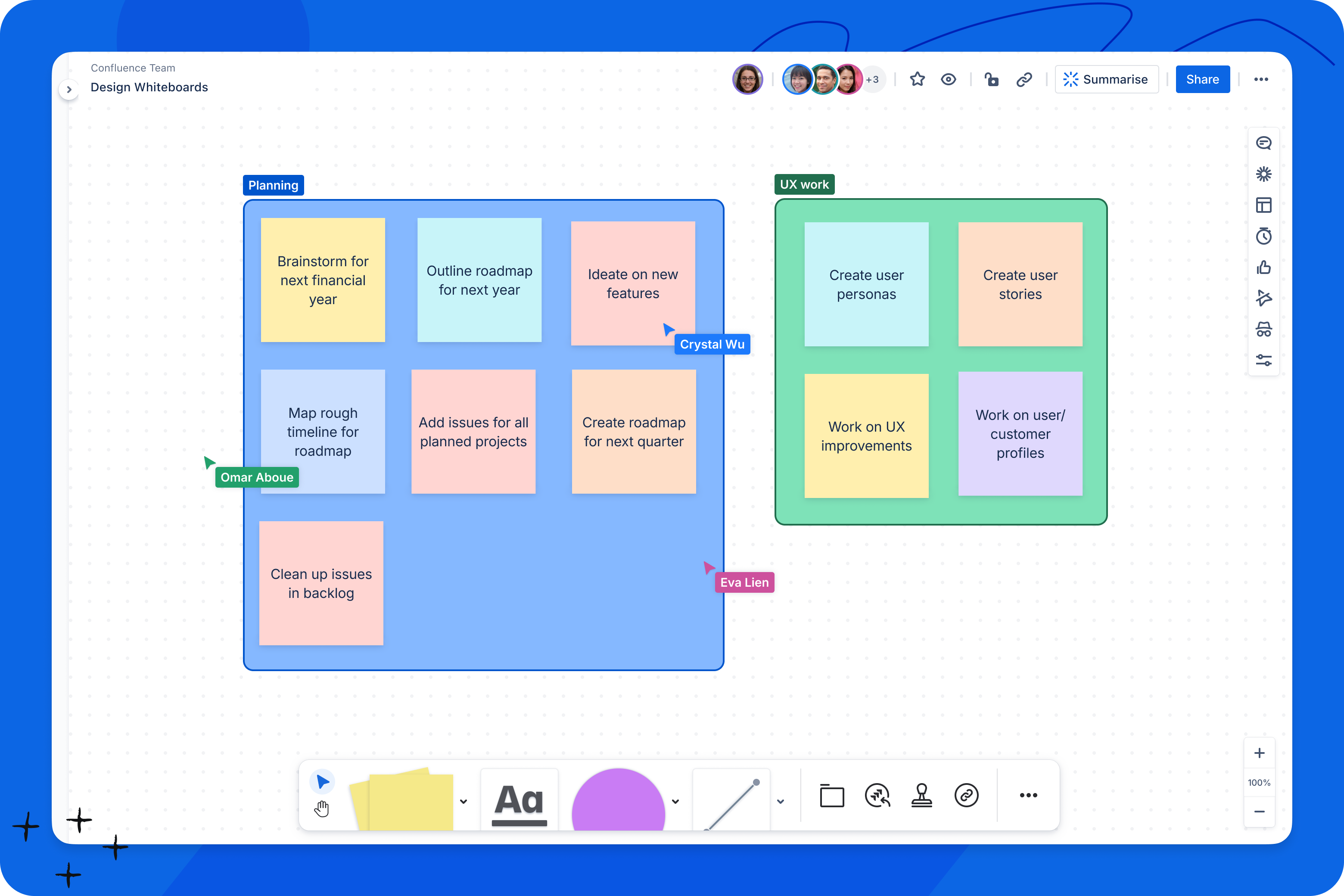
Task: Copy link using chain icon
Action: tap(1024, 79)
